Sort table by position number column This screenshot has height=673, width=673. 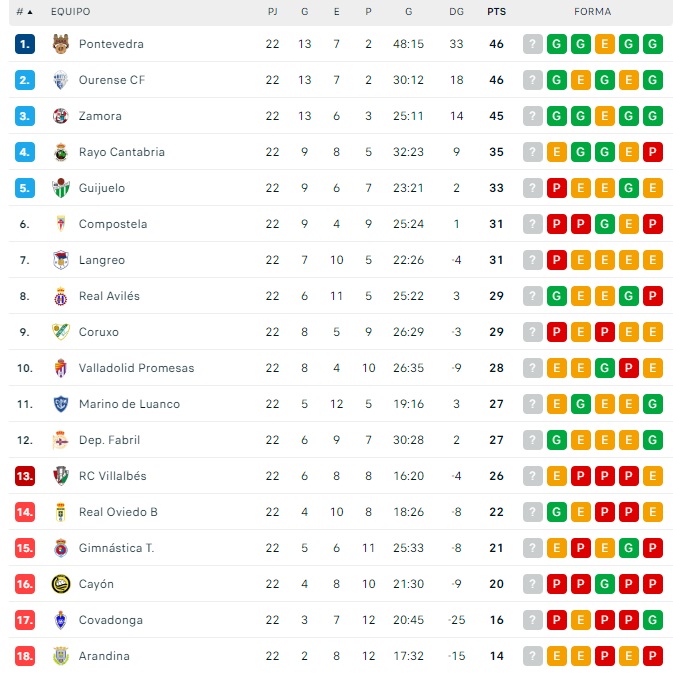pos(24,12)
